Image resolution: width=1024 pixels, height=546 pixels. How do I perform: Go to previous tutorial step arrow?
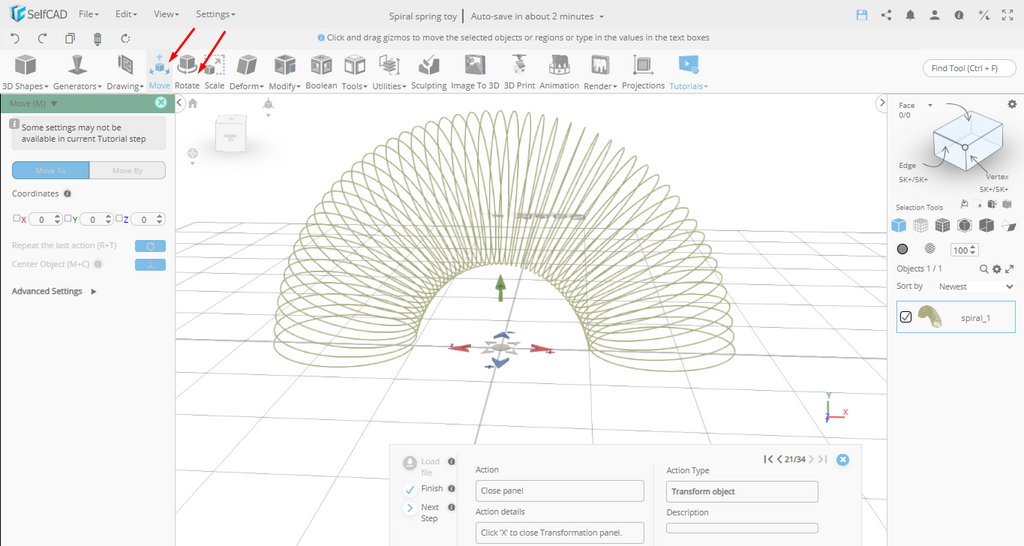pos(779,459)
